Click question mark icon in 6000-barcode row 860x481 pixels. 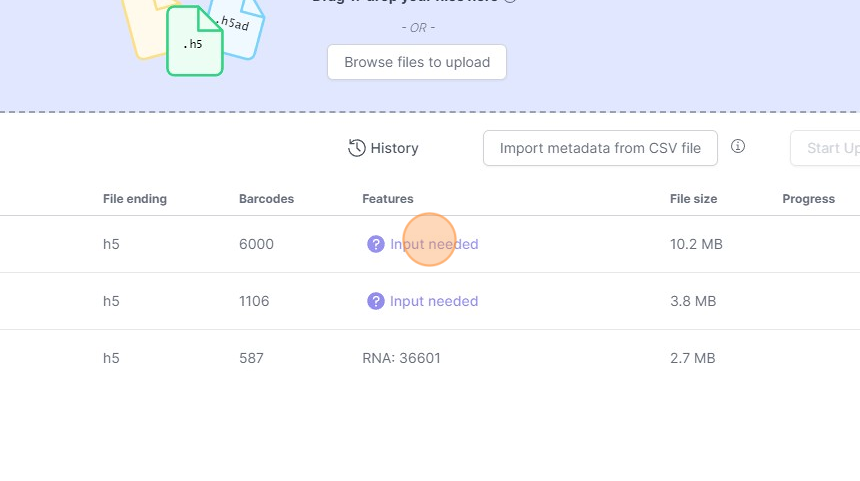pyautogui.click(x=376, y=244)
